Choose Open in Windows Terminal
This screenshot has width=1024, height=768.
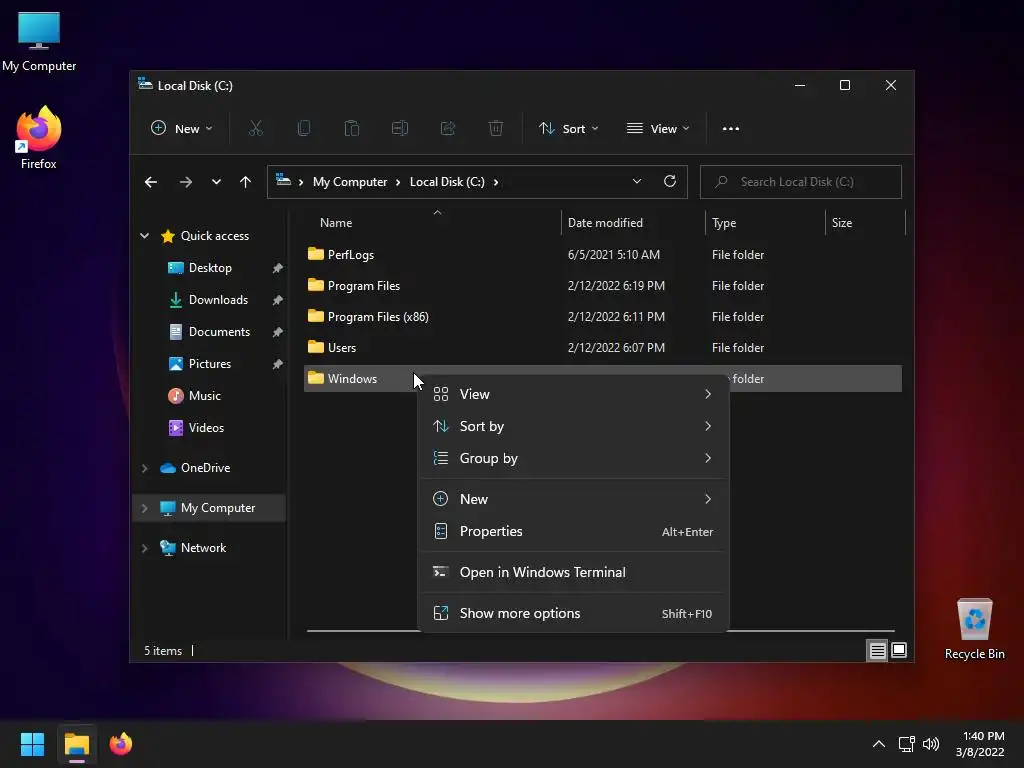573,573
